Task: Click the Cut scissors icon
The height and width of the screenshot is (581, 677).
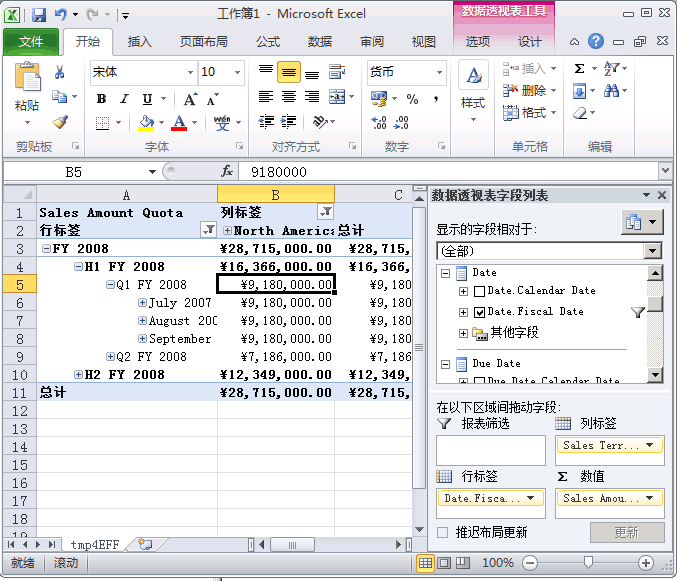Action: 60,72
